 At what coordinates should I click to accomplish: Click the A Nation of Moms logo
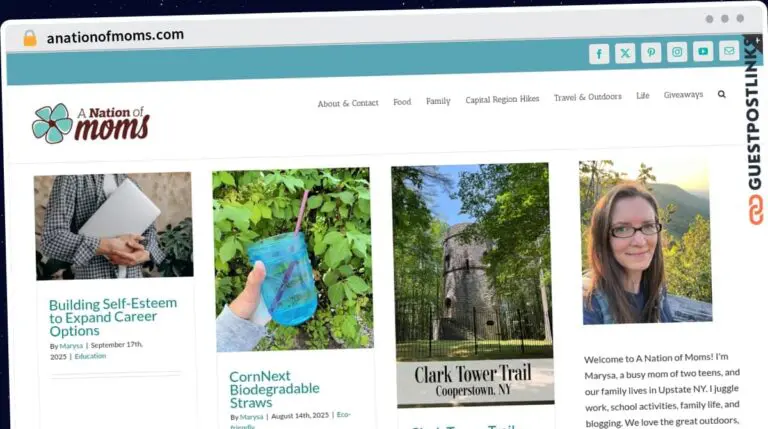(x=90, y=123)
